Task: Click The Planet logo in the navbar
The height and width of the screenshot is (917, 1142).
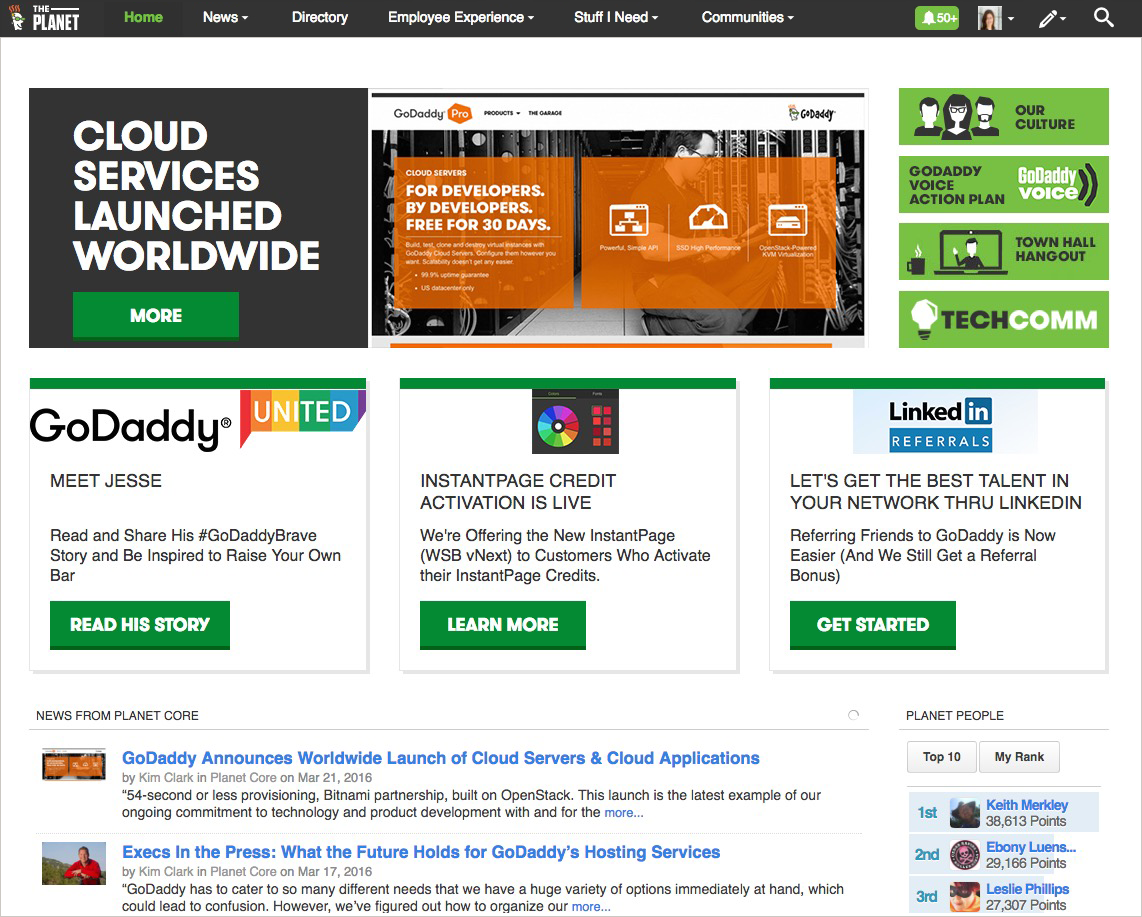Action: pos(44,17)
